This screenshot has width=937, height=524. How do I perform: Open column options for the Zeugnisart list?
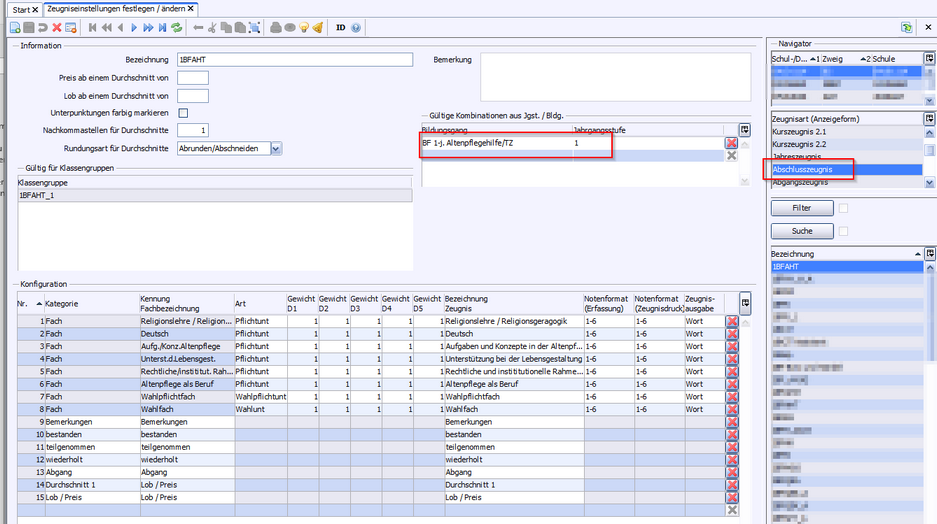coord(930,118)
